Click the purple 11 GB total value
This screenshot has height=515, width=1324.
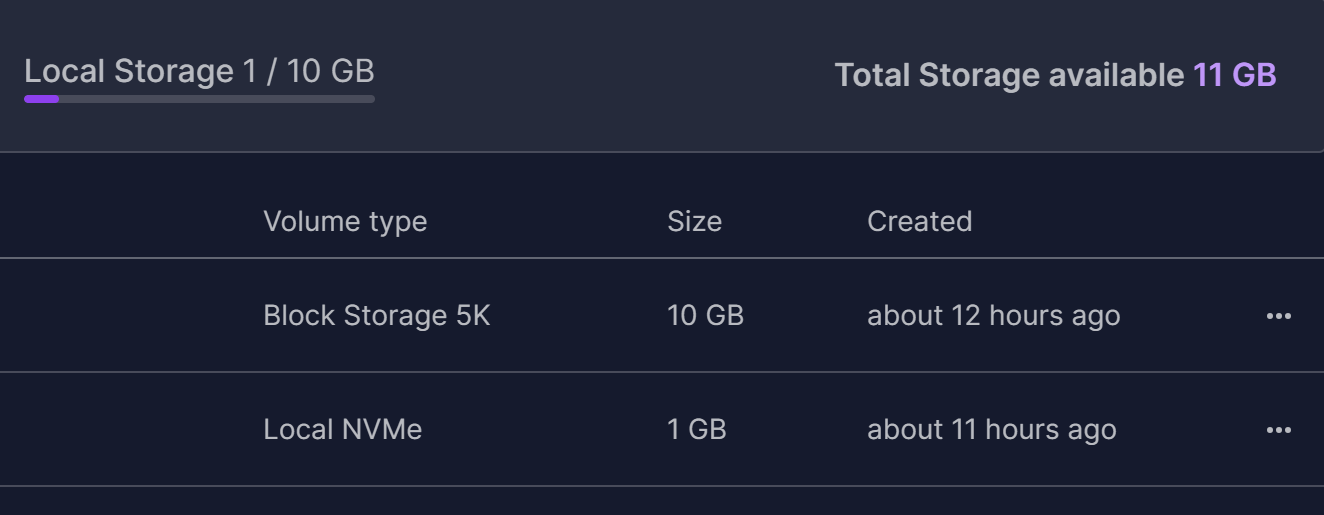(1234, 75)
